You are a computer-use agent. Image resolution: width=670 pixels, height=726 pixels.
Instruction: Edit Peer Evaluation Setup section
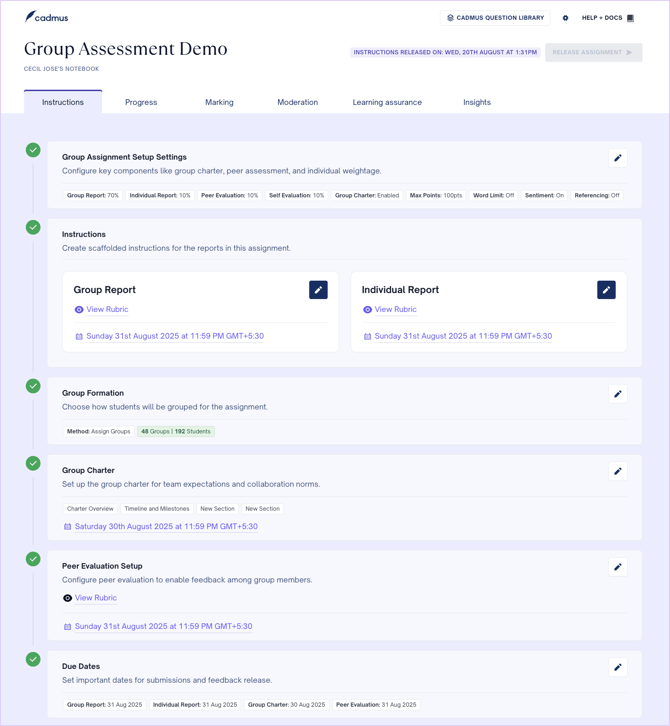pos(618,567)
